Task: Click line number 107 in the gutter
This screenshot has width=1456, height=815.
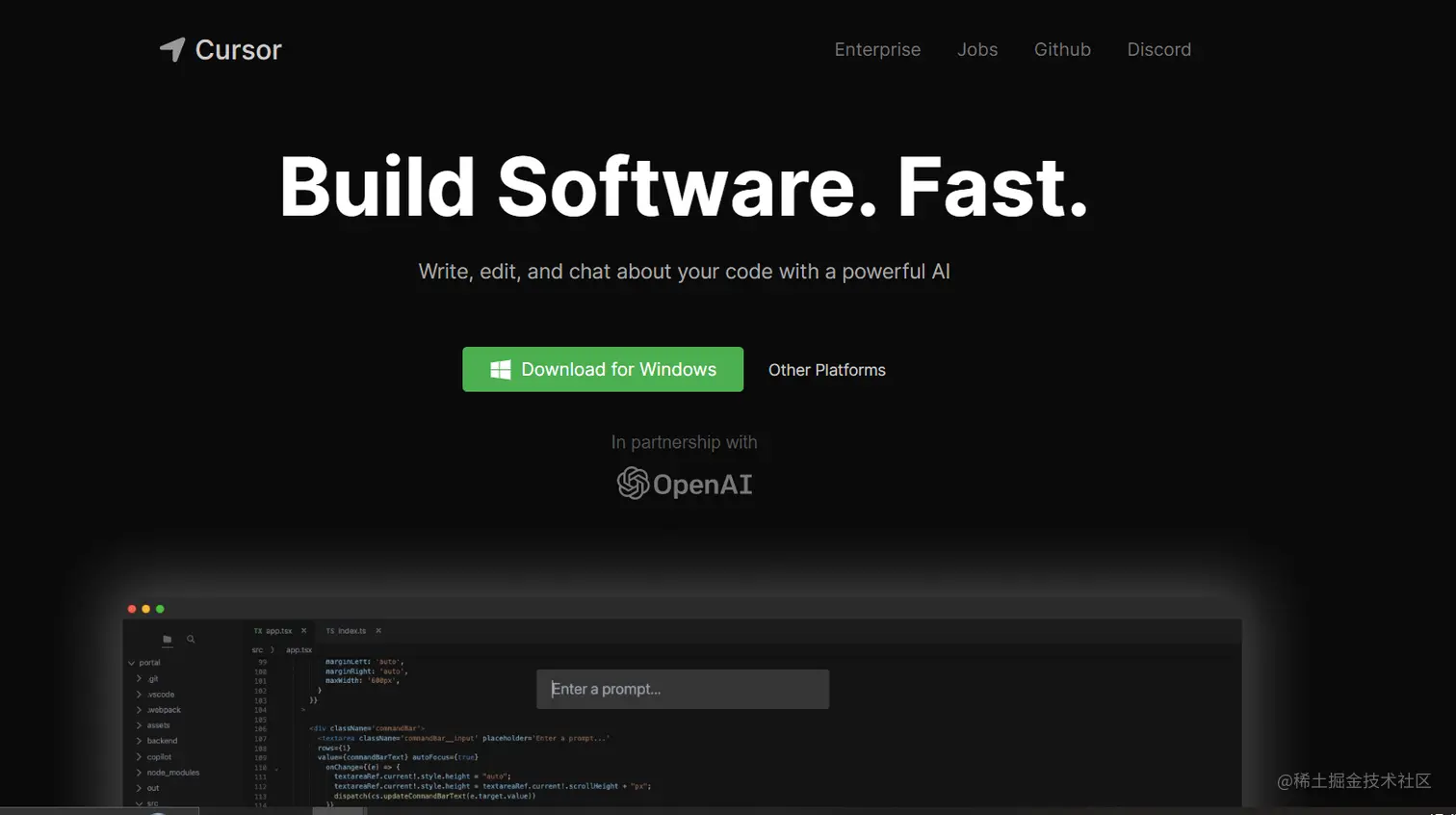Action: [x=260, y=739]
